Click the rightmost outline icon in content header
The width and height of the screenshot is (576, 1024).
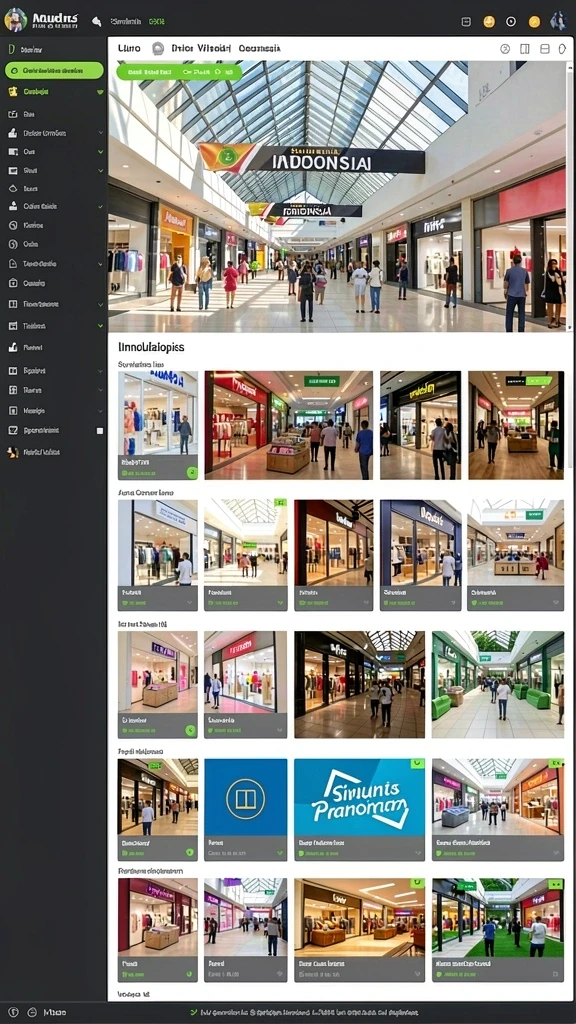coord(562,49)
